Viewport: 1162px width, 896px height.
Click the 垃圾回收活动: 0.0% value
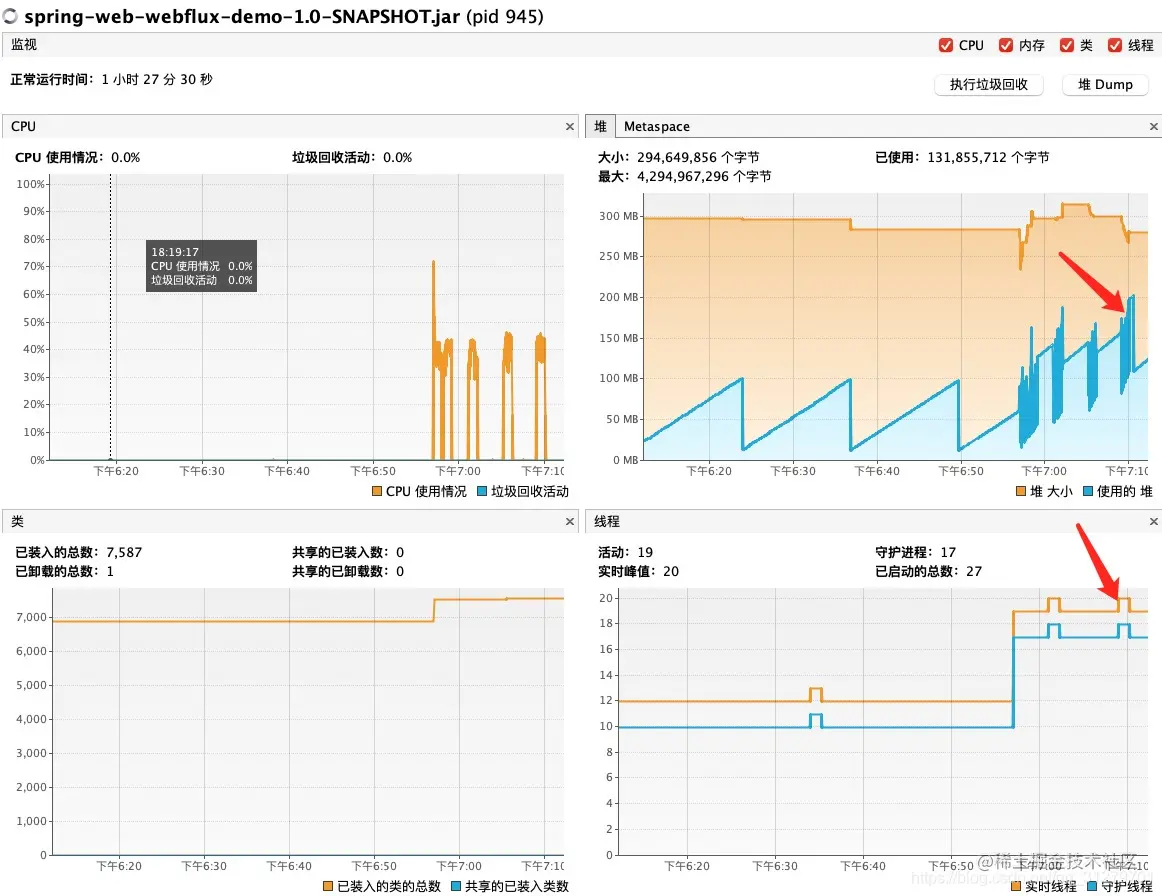(352, 157)
